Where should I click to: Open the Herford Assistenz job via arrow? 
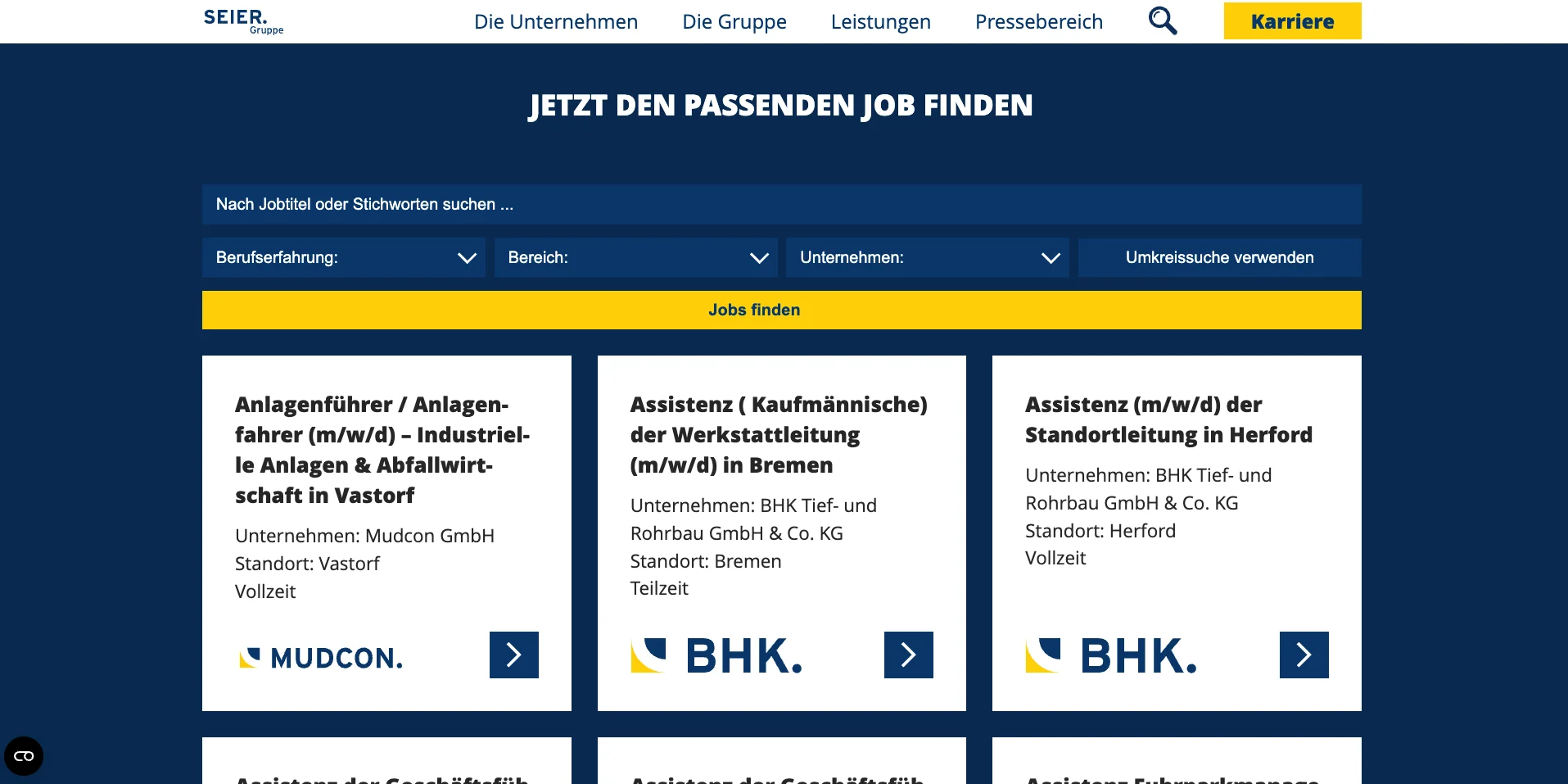(1304, 655)
